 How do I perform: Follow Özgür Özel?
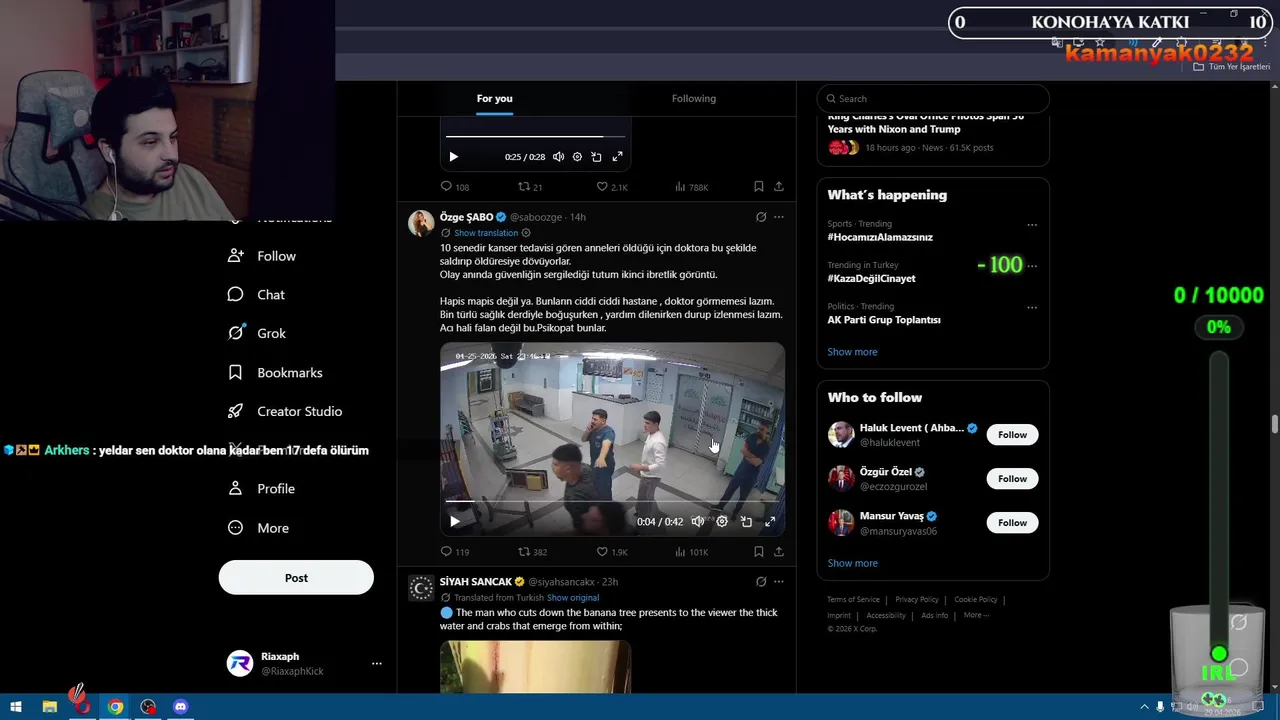click(1012, 479)
